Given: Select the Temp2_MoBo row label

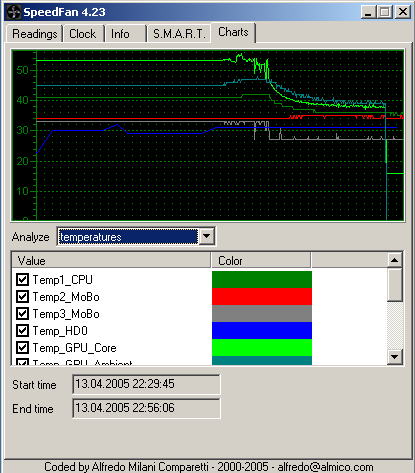Looking at the screenshot, I should tap(66, 297).
